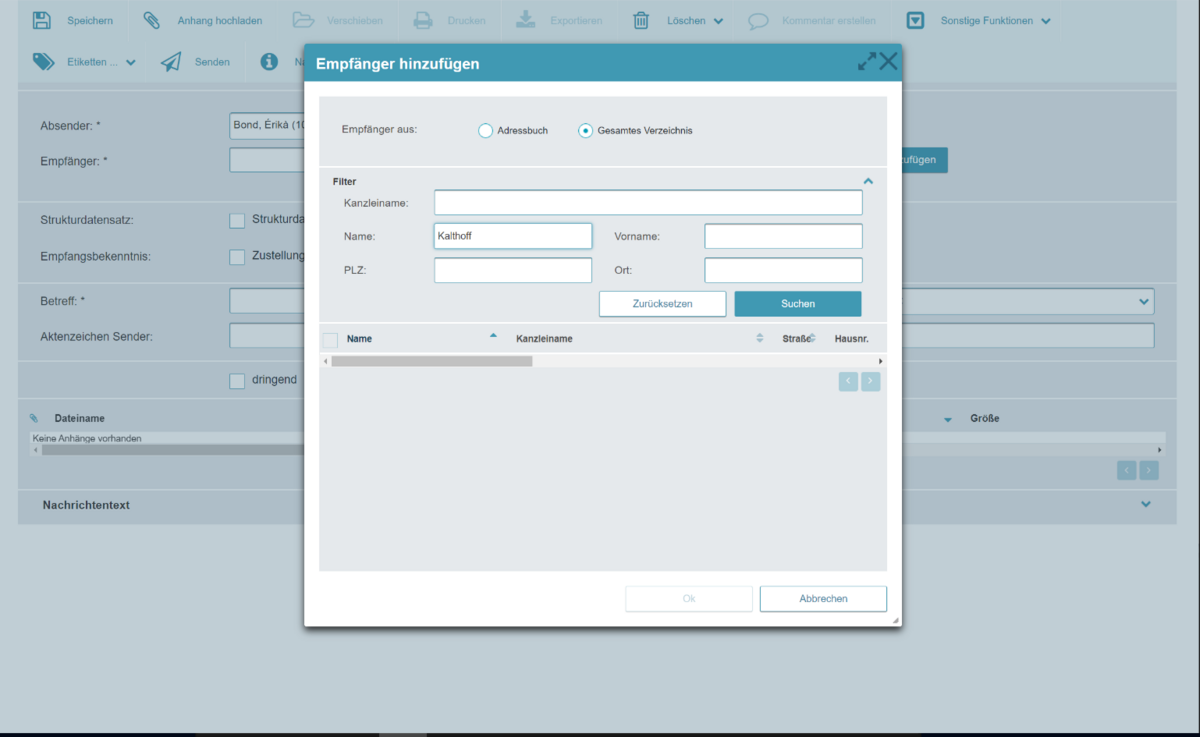Click the Name field containing Kalthoff

coord(513,236)
